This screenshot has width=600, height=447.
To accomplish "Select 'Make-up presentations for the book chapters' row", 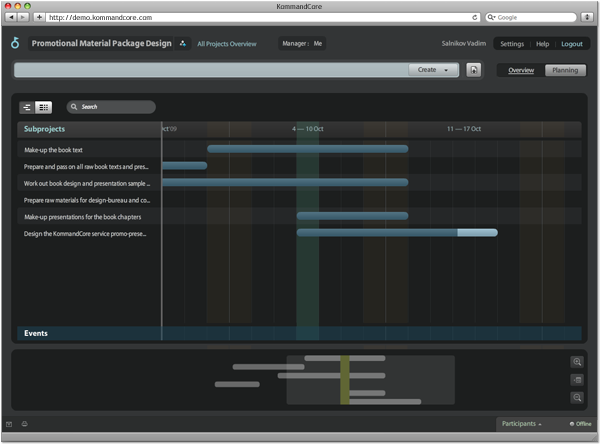I will click(x=83, y=217).
